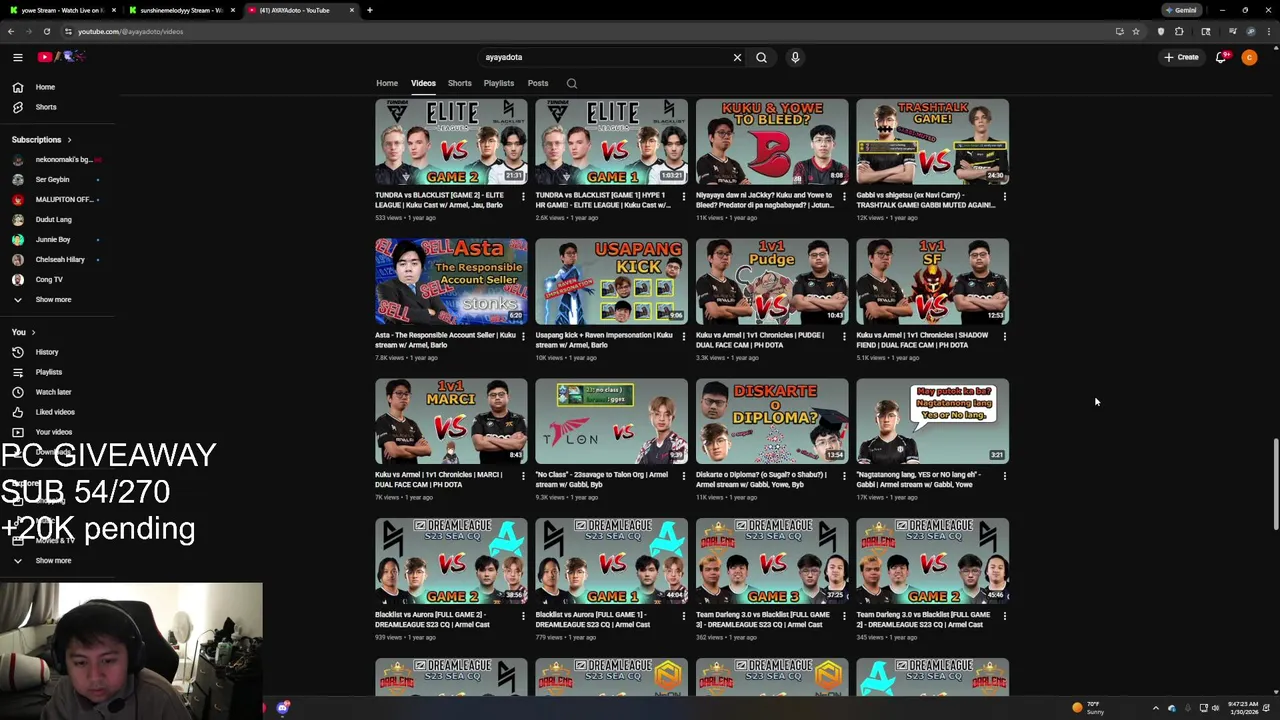Open Shorts in the left sidebar
1280x720 pixels.
[45, 107]
